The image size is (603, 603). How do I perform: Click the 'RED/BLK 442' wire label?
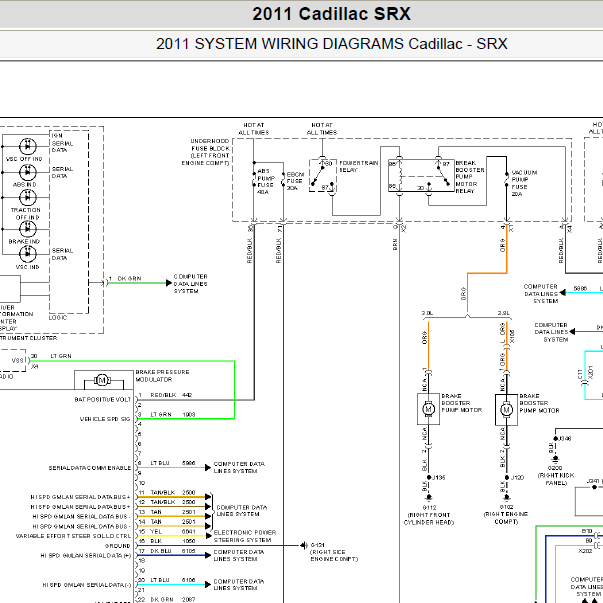[x=171, y=395]
